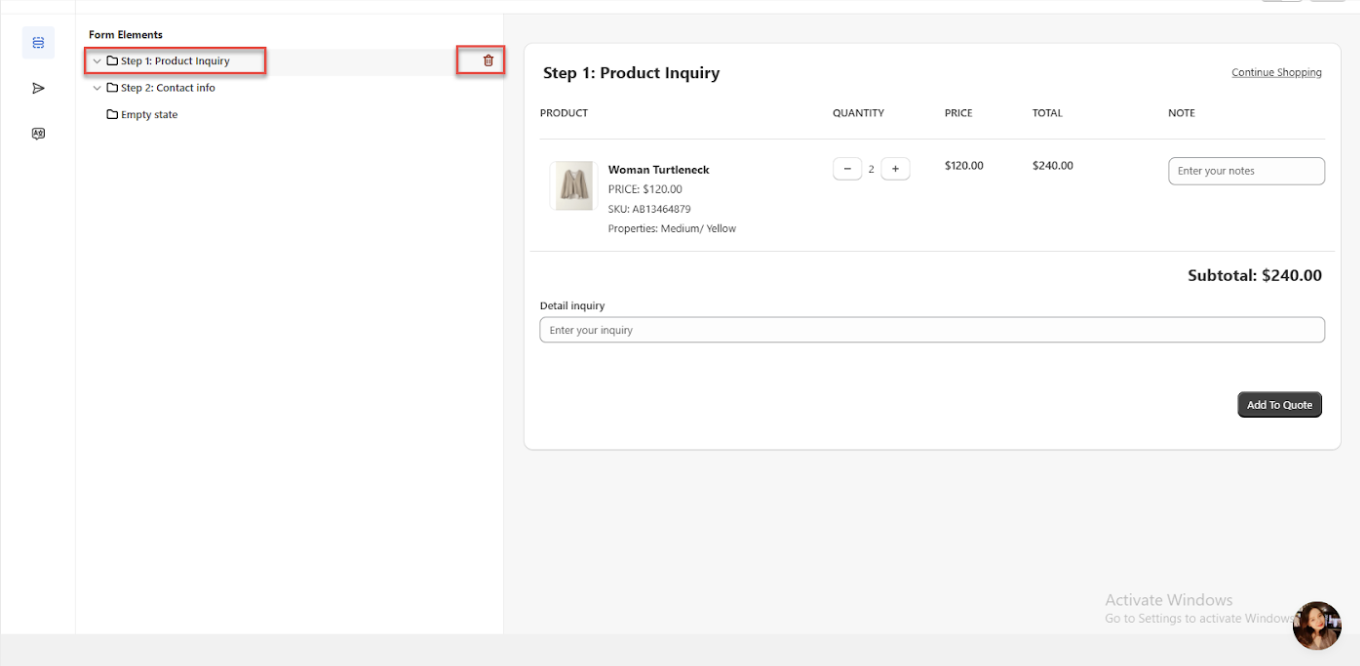Delete Step 1 with the trash icon
1360x666 pixels.
pyautogui.click(x=488, y=61)
